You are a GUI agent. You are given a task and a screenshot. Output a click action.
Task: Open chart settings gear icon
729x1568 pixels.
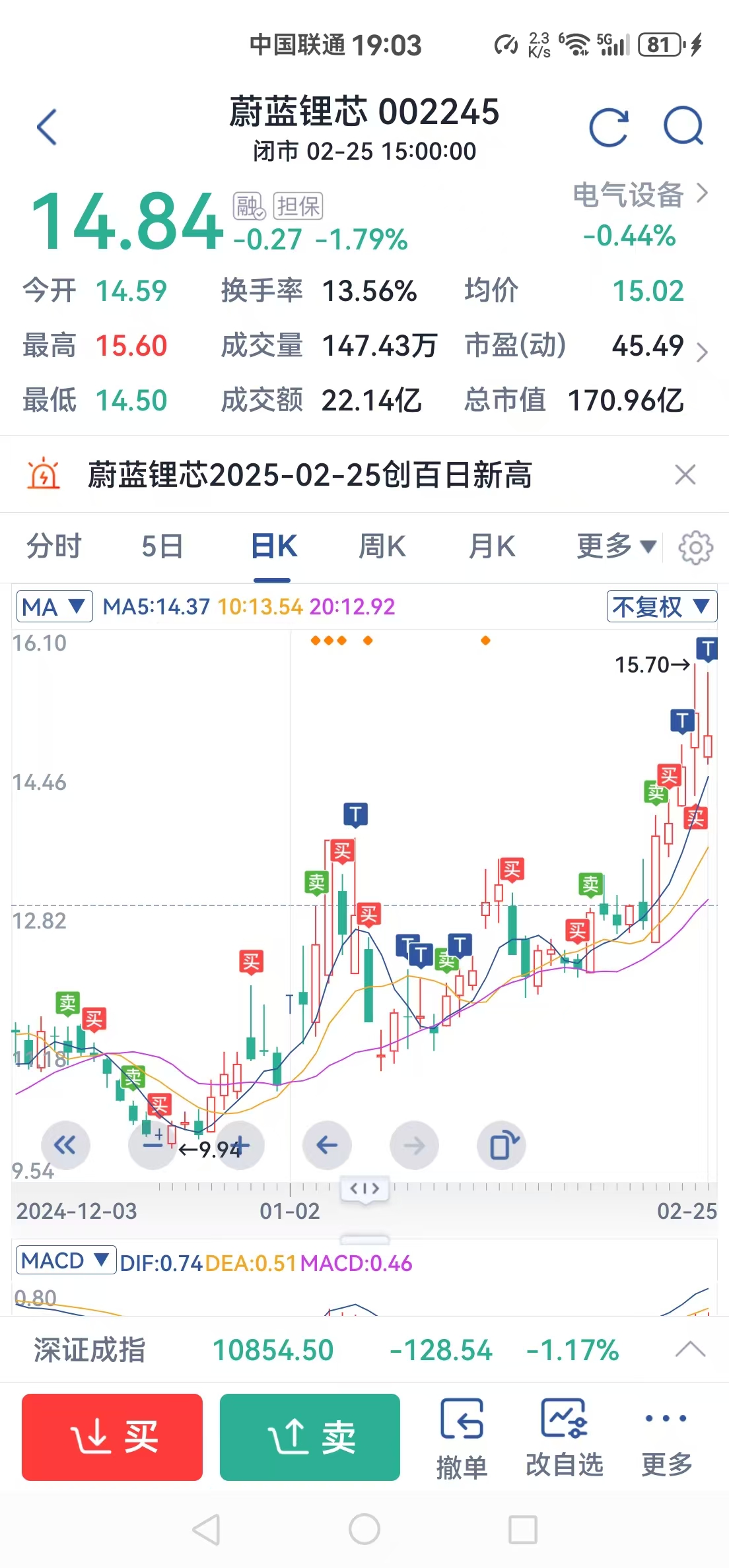tap(696, 547)
